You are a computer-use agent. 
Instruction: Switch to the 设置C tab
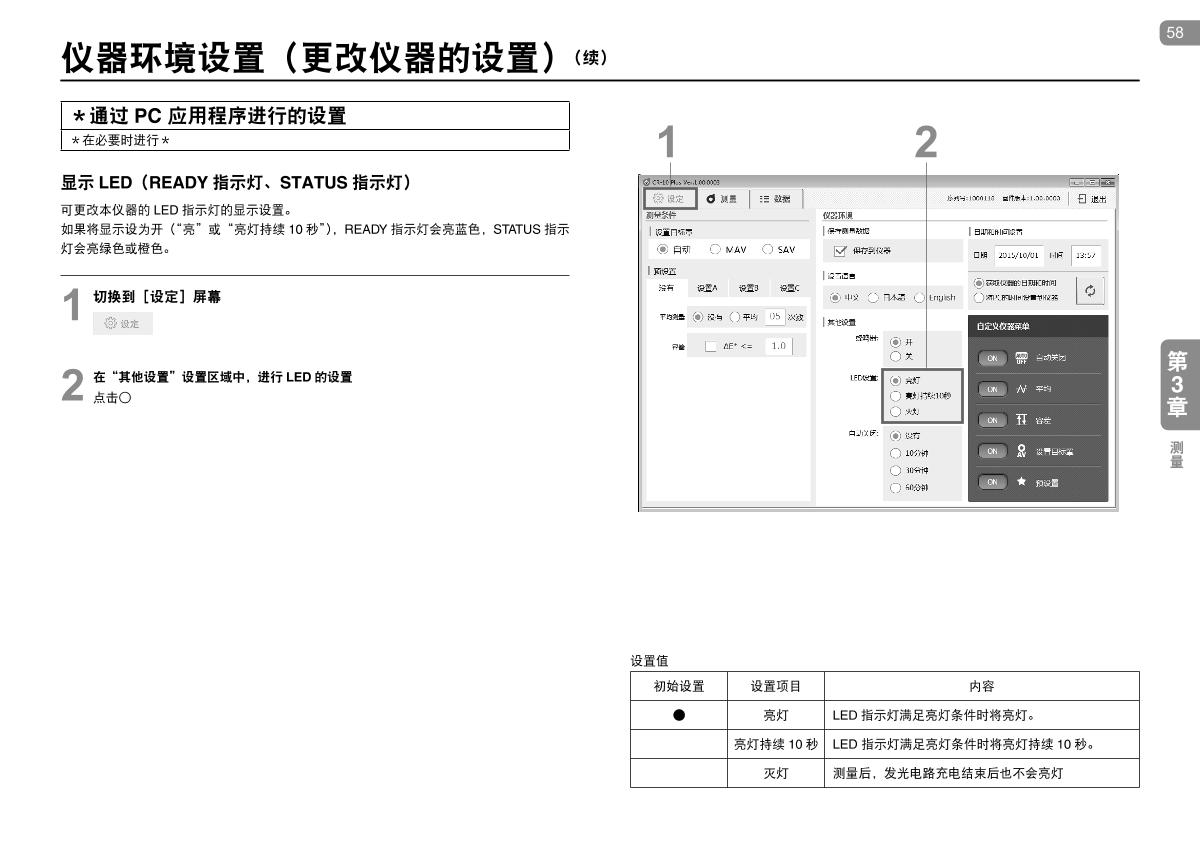pyautogui.click(x=789, y=288)
